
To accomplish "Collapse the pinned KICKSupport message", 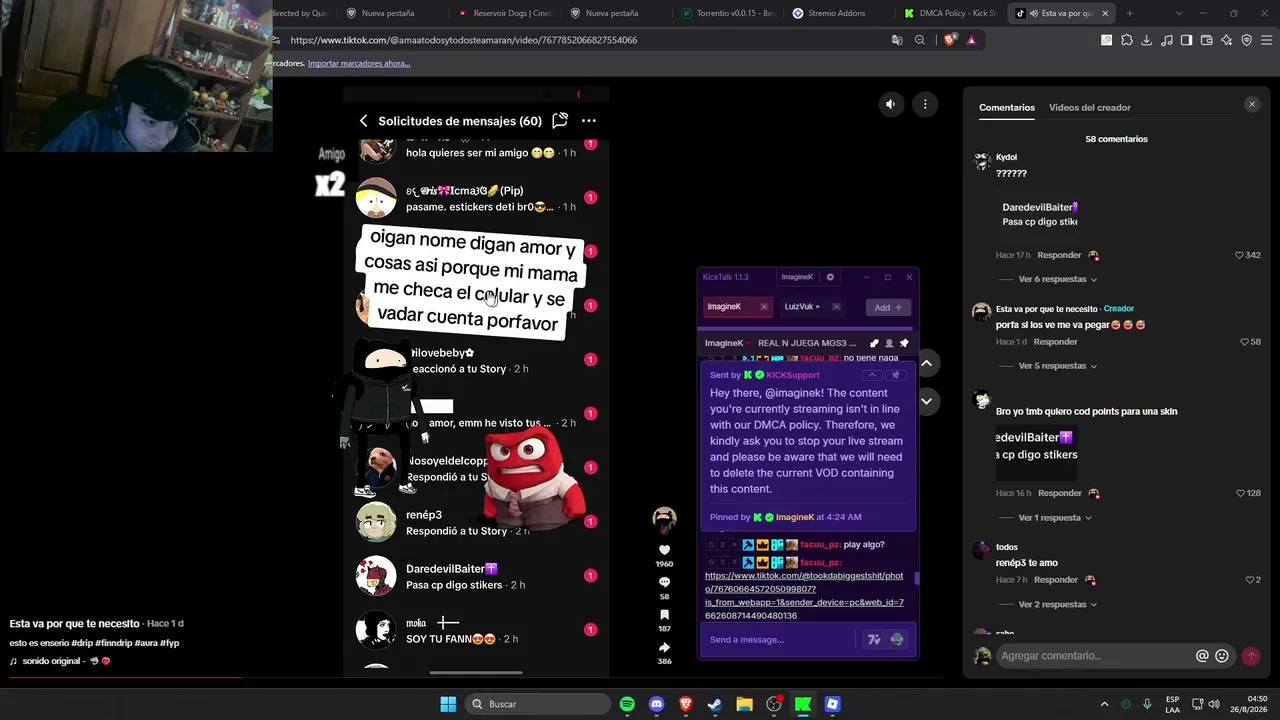I will point(871,375).
